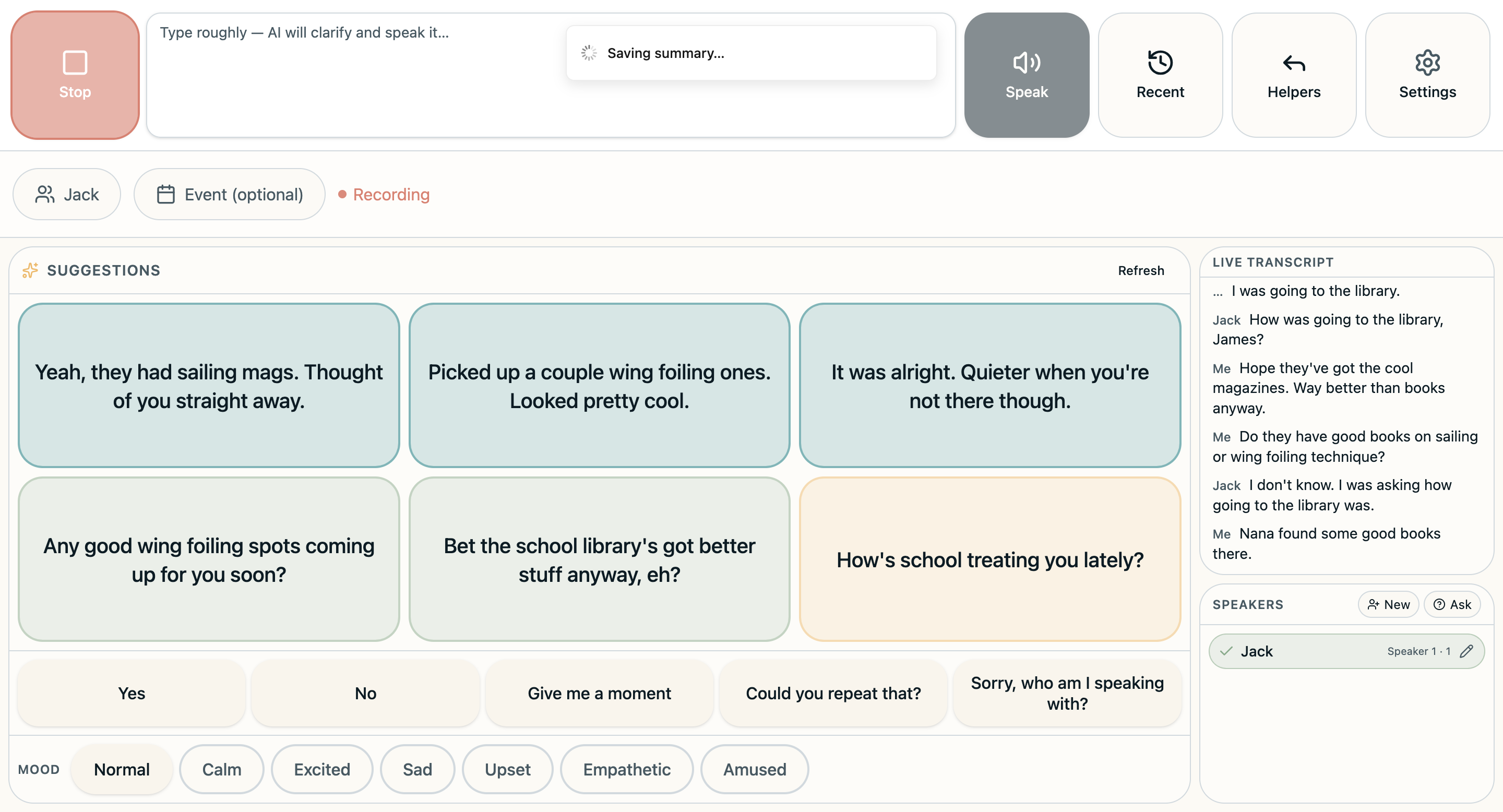Open the Event (optional) selector
Screen dimensions: 1503x812
click(229, 194)
